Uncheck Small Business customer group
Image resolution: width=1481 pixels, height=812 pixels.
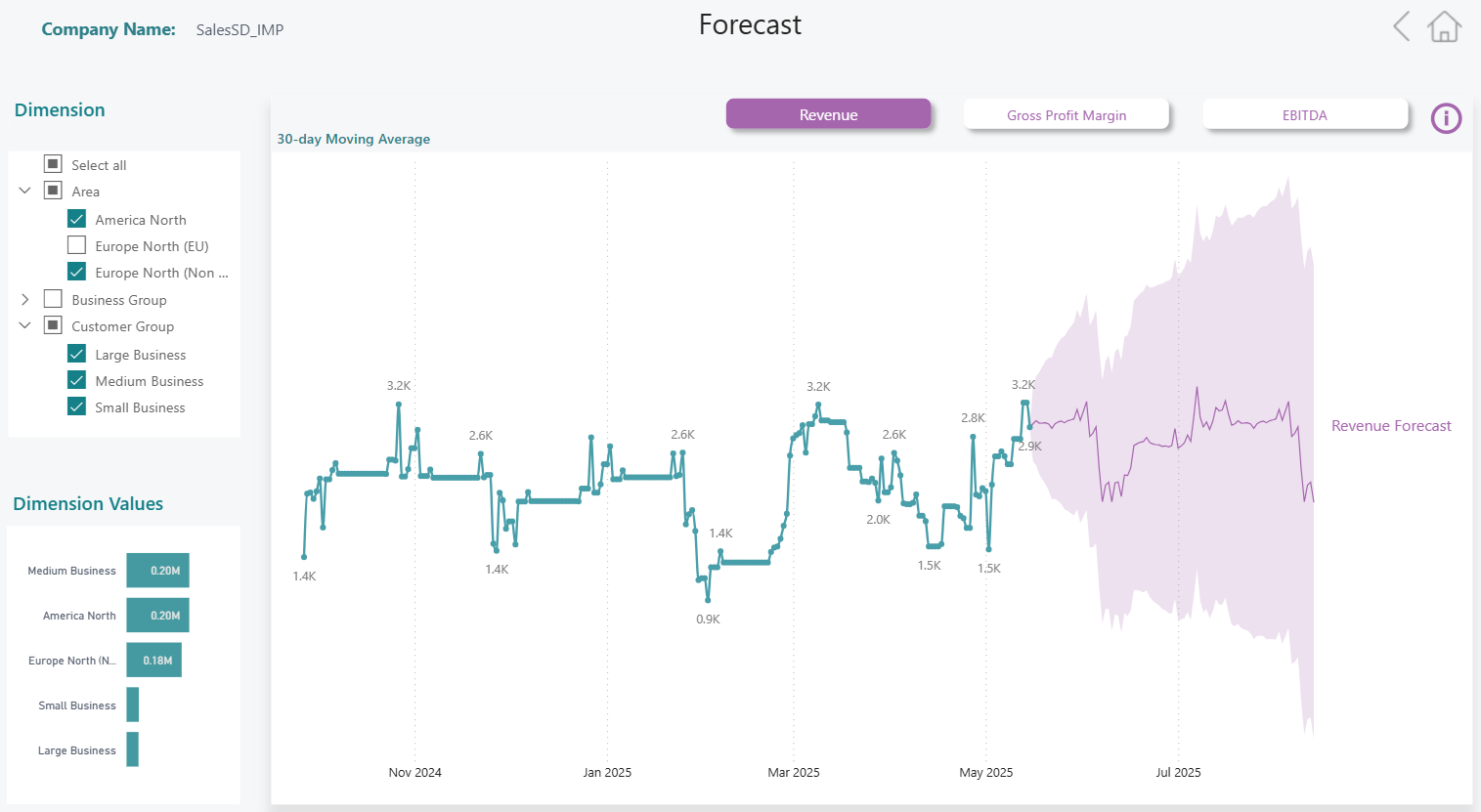coord(77,406)
